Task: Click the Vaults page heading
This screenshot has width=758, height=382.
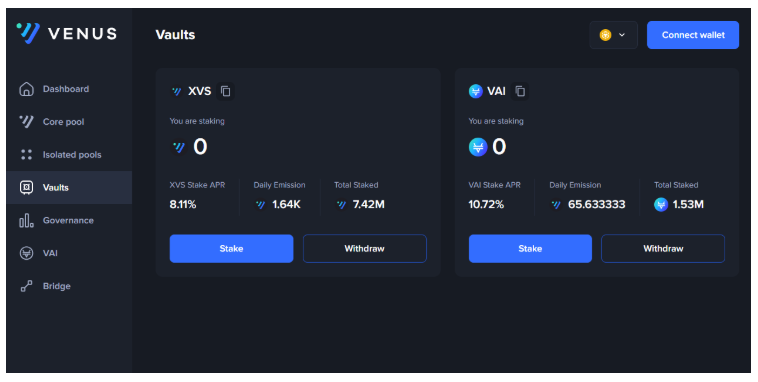Action: coord(175,35)
